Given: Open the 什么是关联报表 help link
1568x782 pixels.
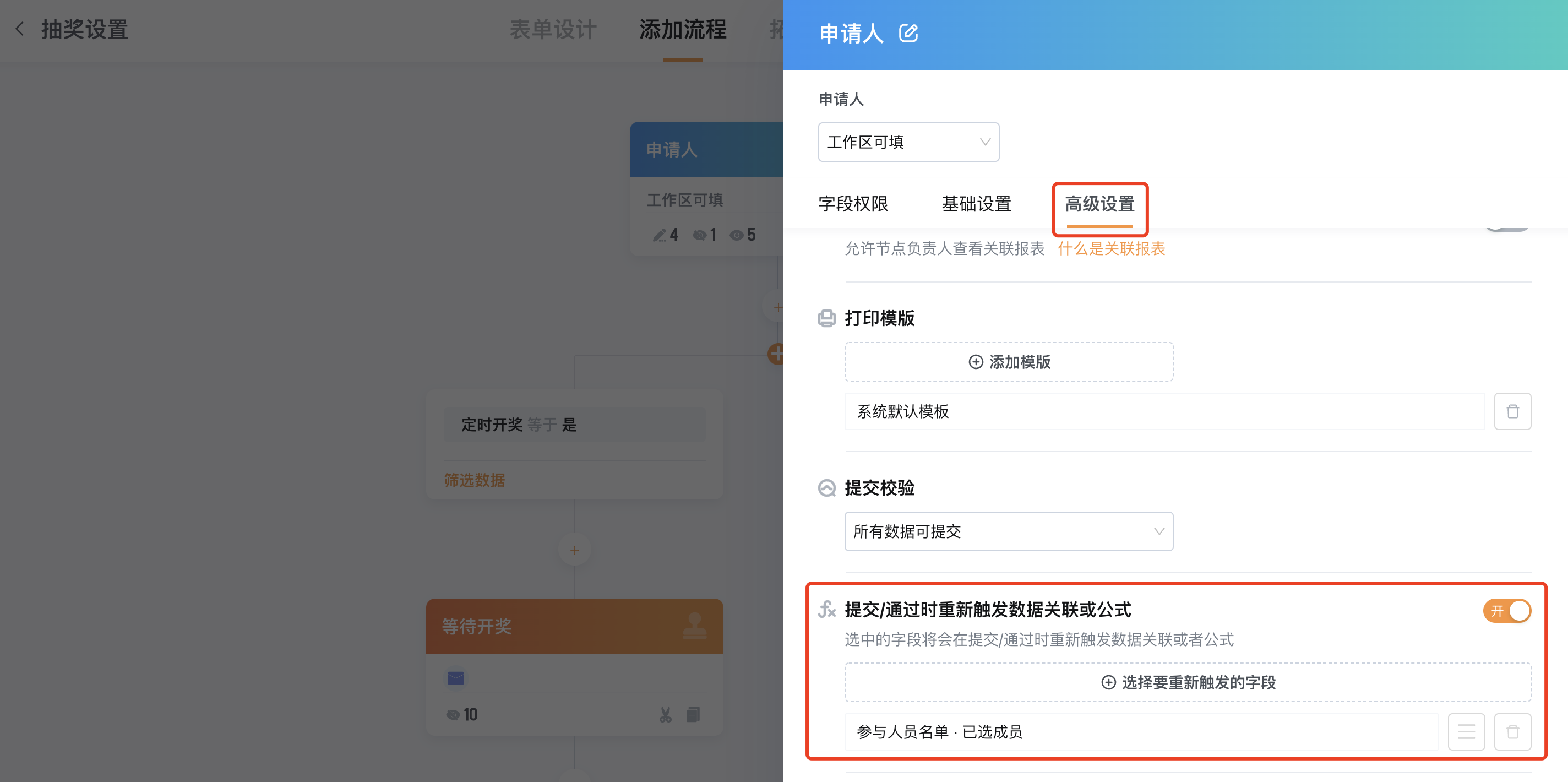Looking at the screenshot, I should click(1111, 248).
